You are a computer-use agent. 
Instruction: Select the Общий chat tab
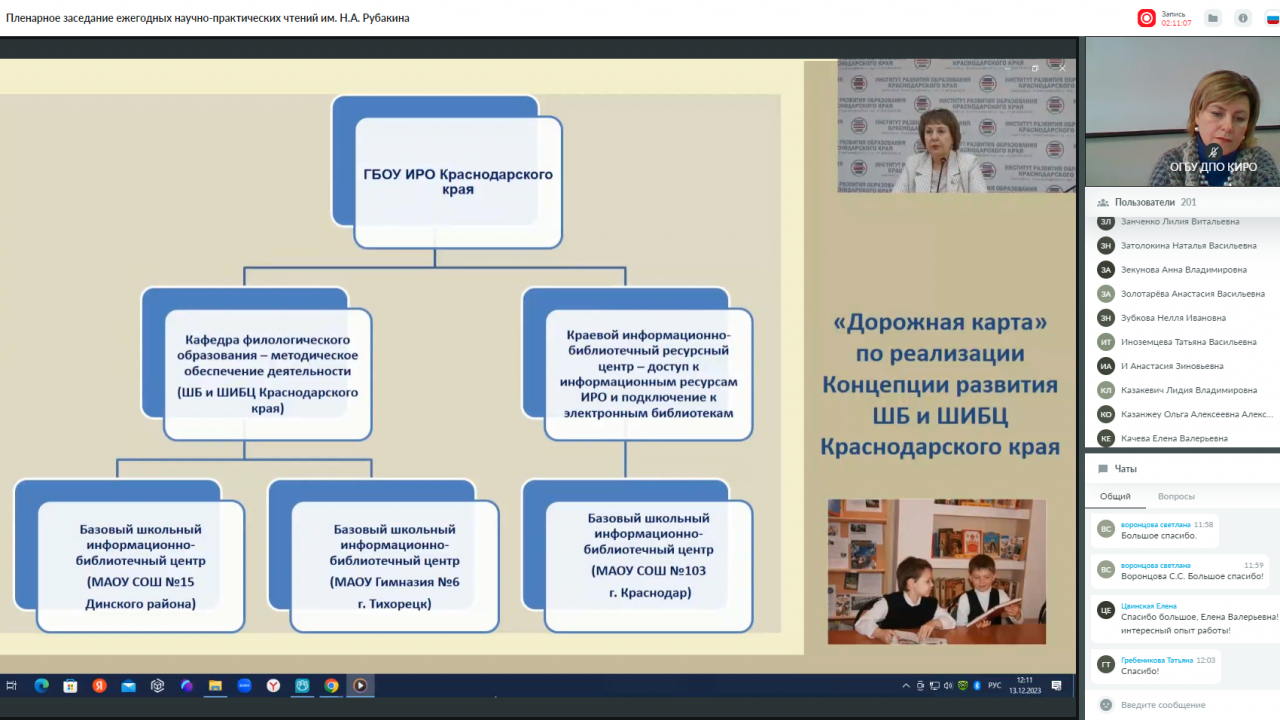click(x=1115, y=496)
